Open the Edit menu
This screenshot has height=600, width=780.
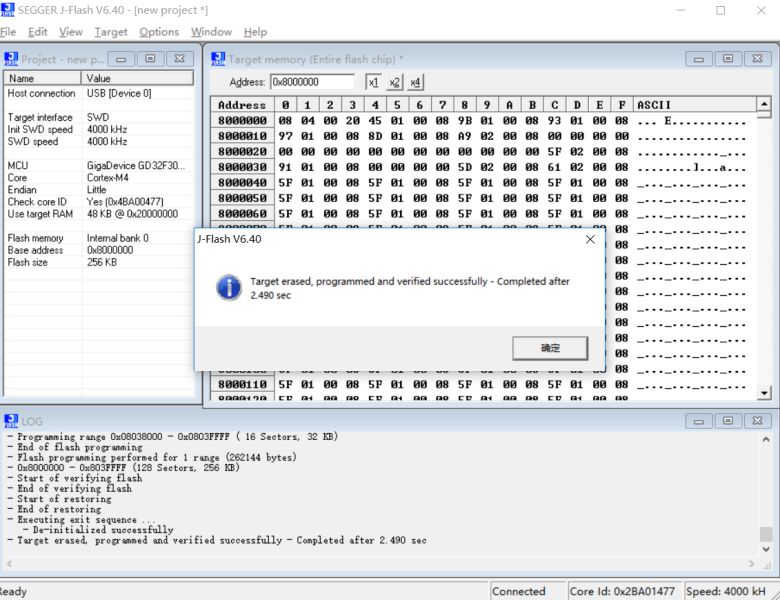coord(37,32)
